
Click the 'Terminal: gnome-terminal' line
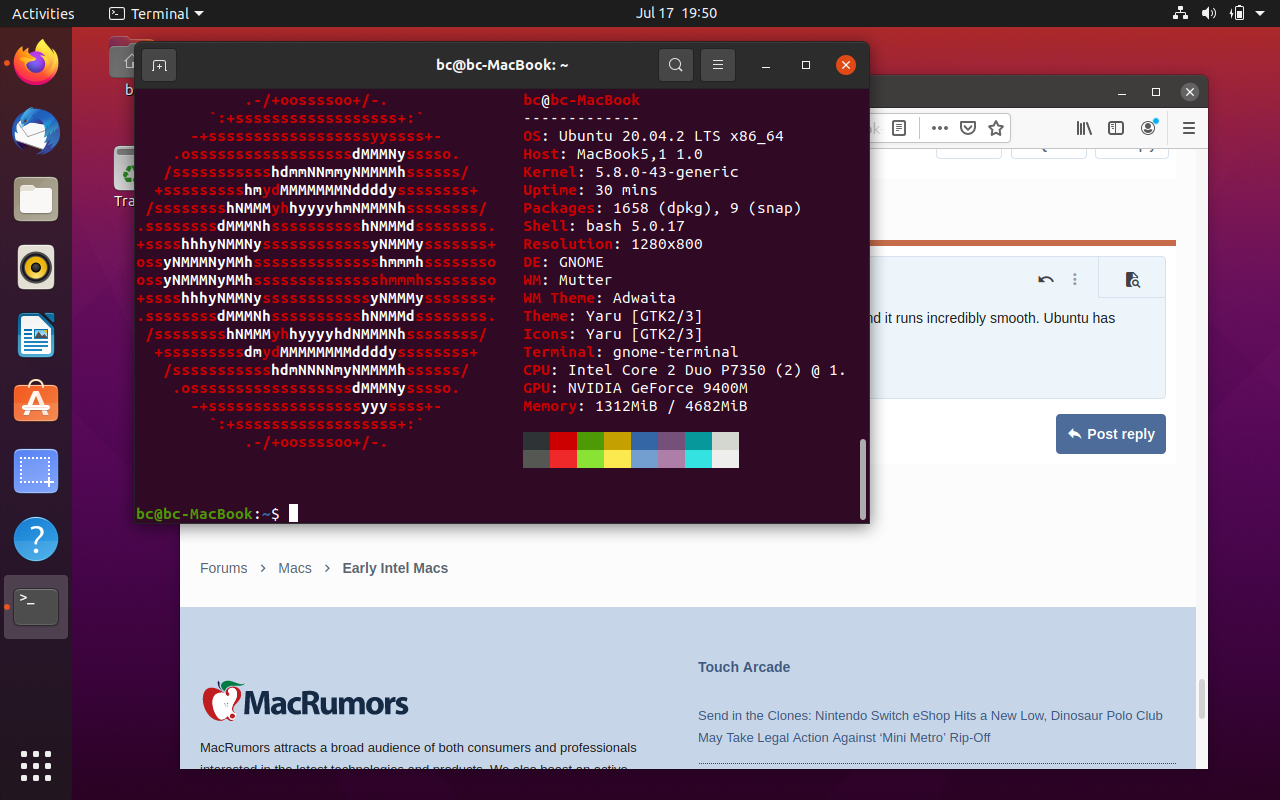point(631,352)
